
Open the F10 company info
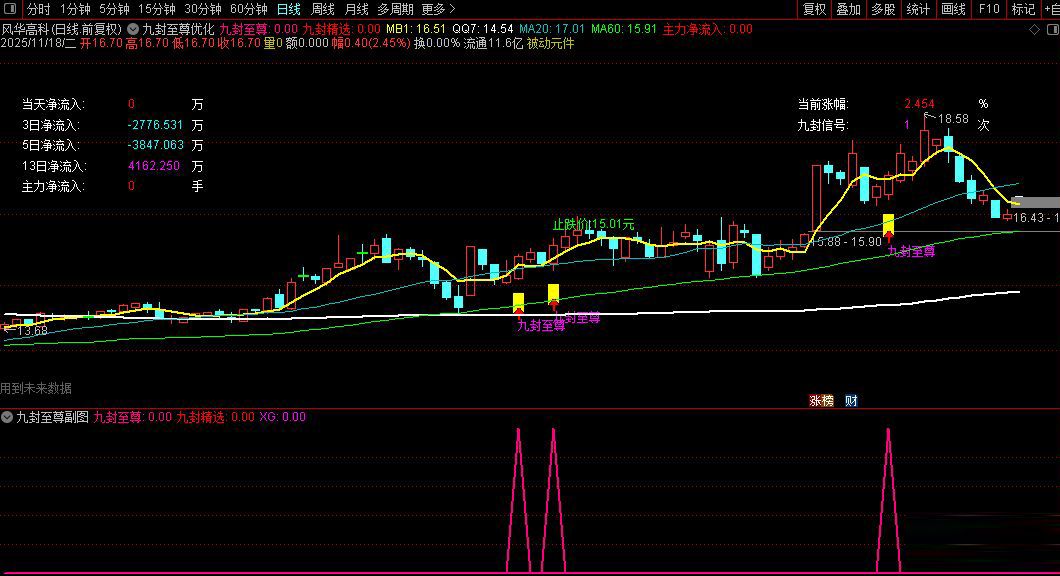[x=989, y=9]
